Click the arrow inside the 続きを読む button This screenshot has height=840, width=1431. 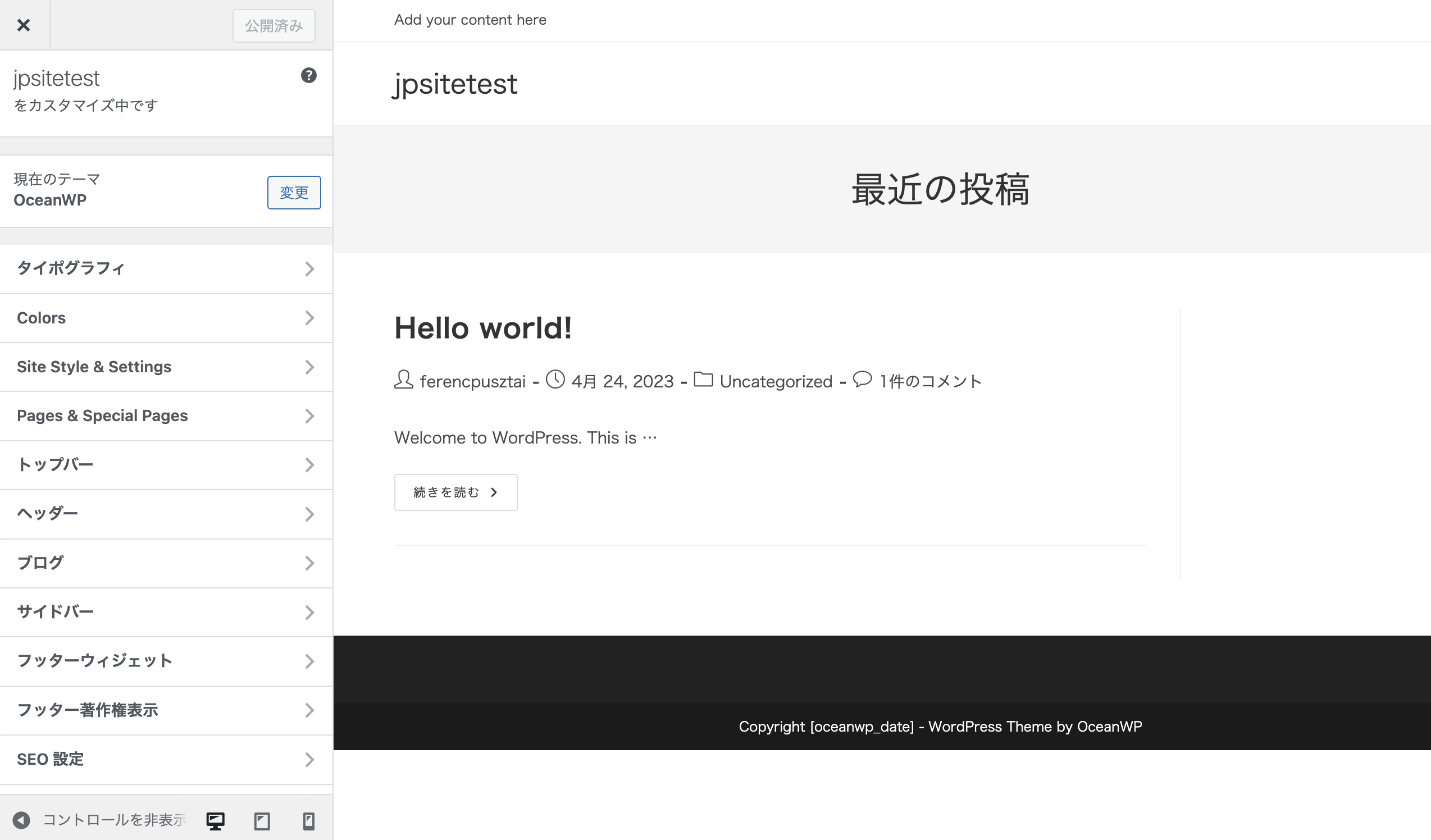[493, 492]
